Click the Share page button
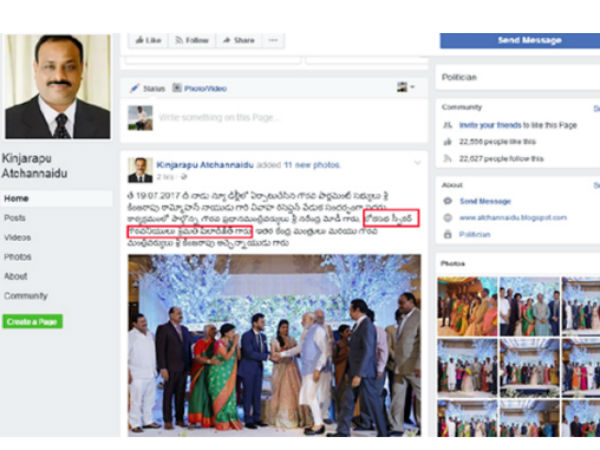Screen dimensions: 600x450 (238, 40)
